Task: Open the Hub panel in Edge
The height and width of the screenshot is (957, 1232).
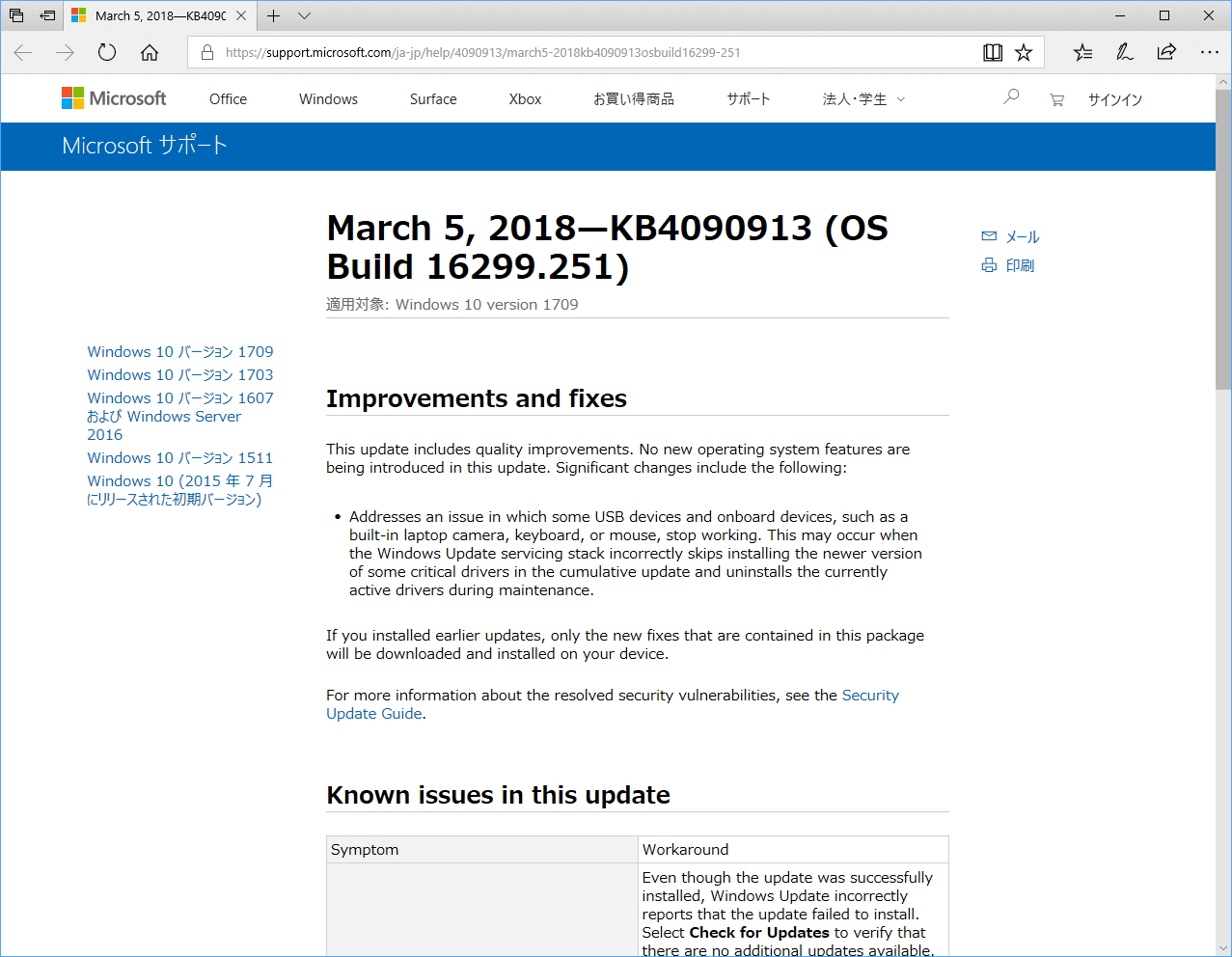Action: (1081, 52)
